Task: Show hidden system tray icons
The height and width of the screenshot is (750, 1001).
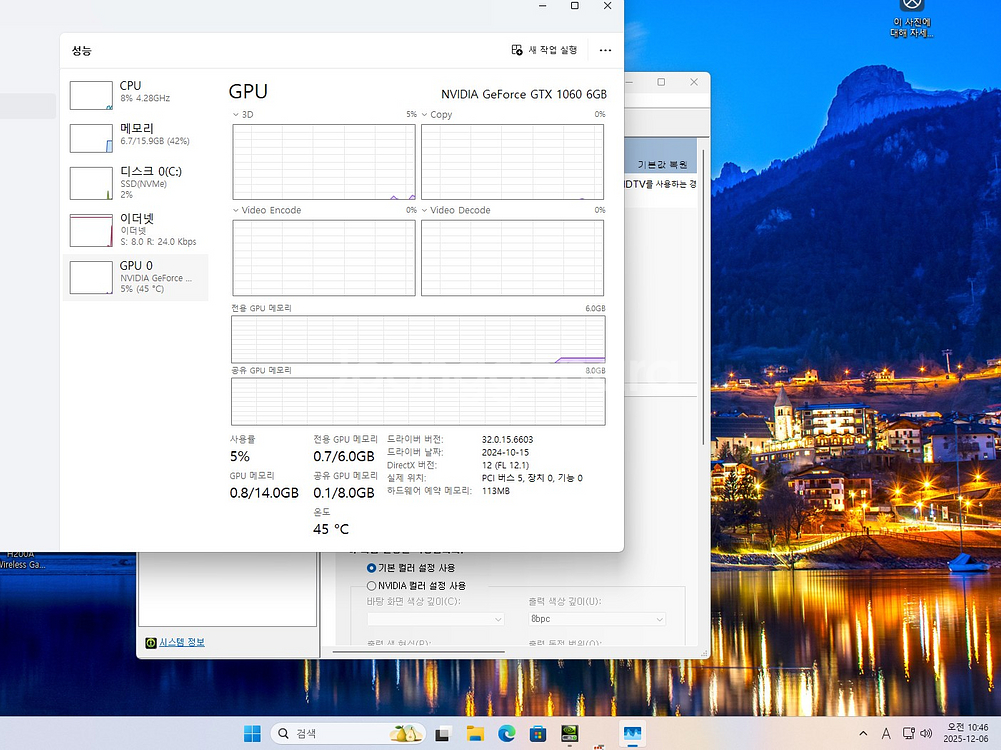Action: click(863, 734)
